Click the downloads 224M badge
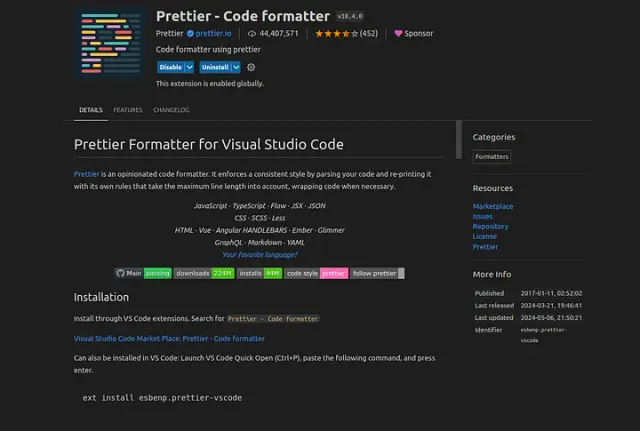Screen dimensions: 640x431 click(204, 273)
